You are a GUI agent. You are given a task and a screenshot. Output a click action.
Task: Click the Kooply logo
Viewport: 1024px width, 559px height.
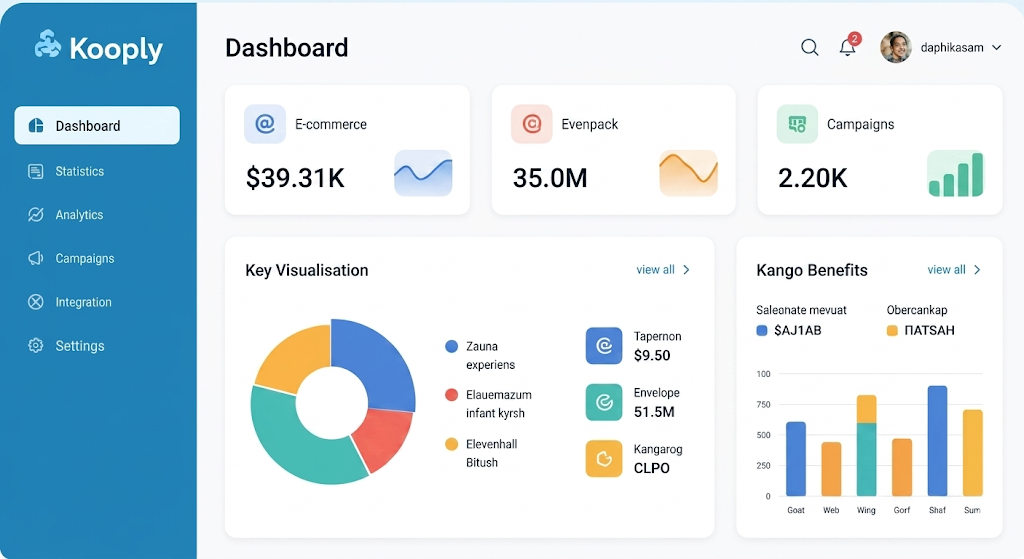click(99, 47)
